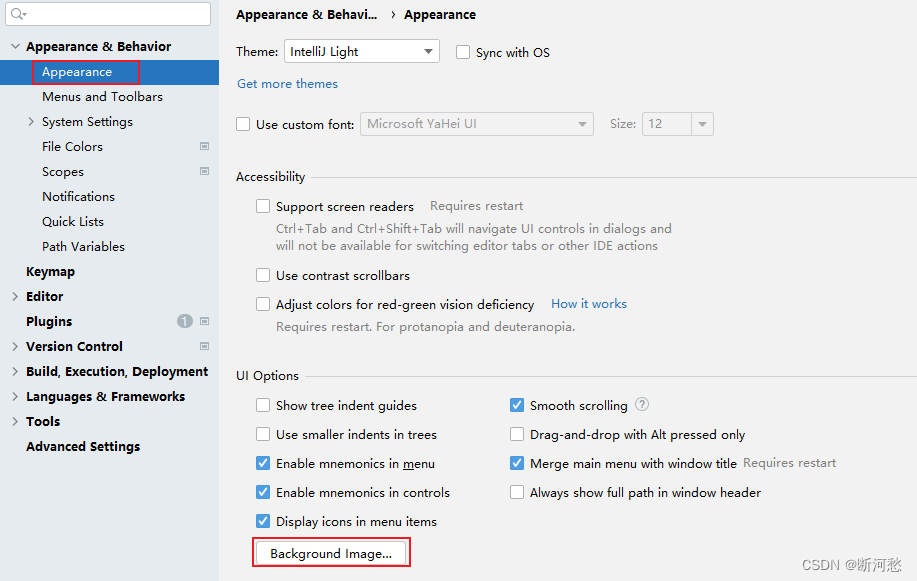Click the project-level icon next to File Colors
Screen dimensions: 917x581
pos(204,146)
